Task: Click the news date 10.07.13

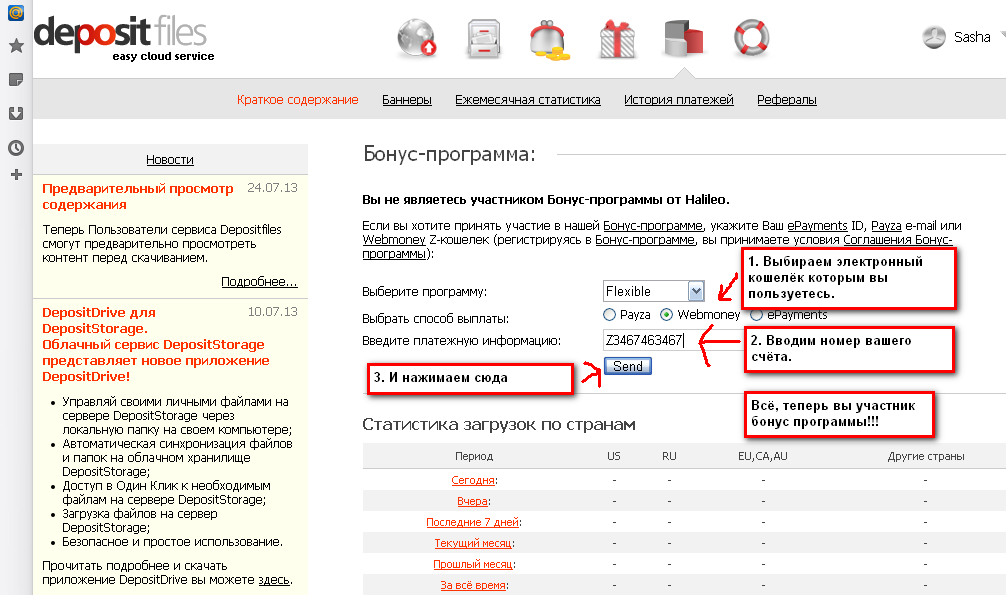Action: (273, 312)
